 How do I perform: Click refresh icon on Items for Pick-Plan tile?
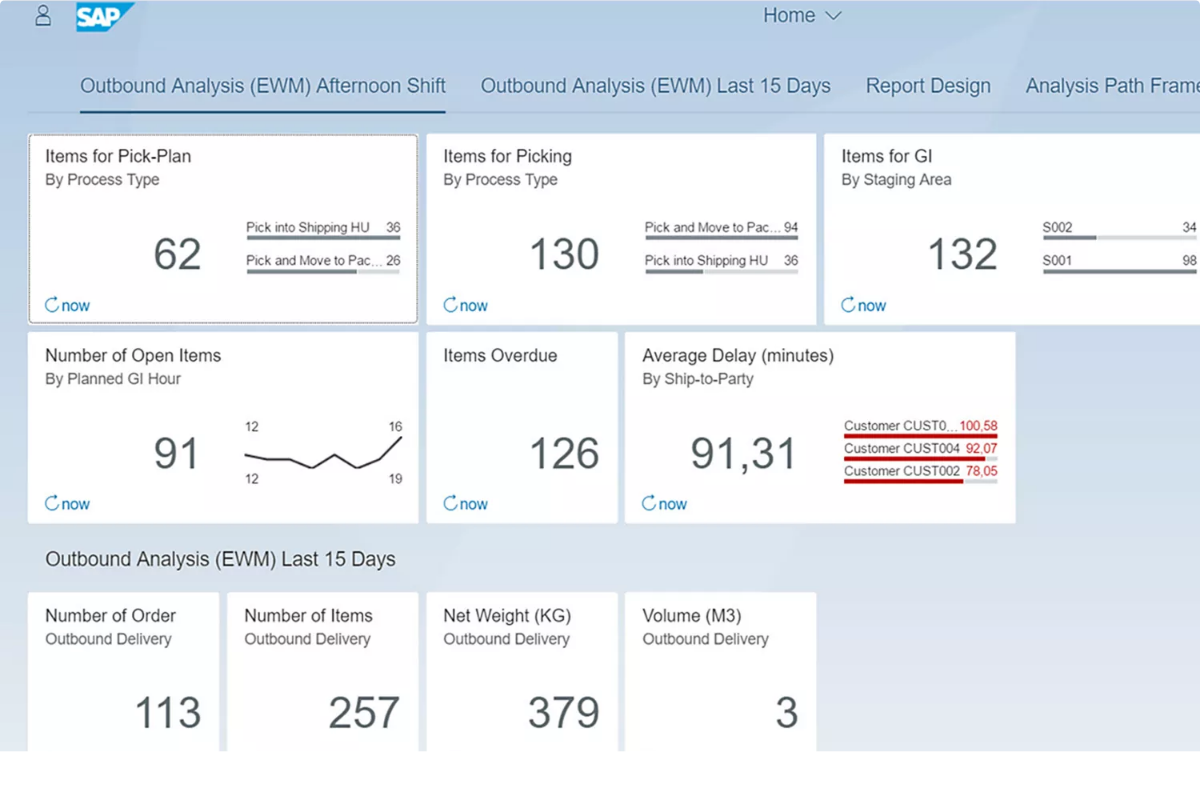pos(52,305)
